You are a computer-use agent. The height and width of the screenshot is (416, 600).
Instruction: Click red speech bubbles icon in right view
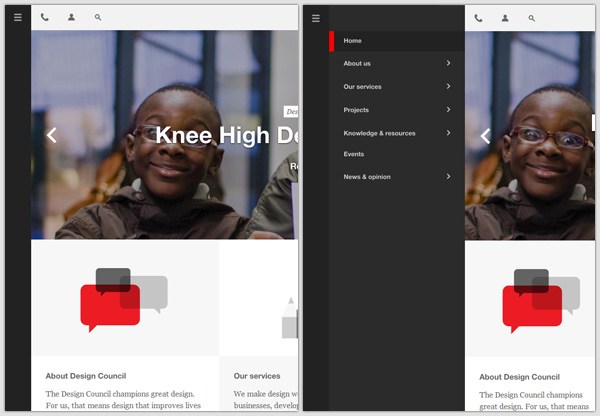click(541, 301)
